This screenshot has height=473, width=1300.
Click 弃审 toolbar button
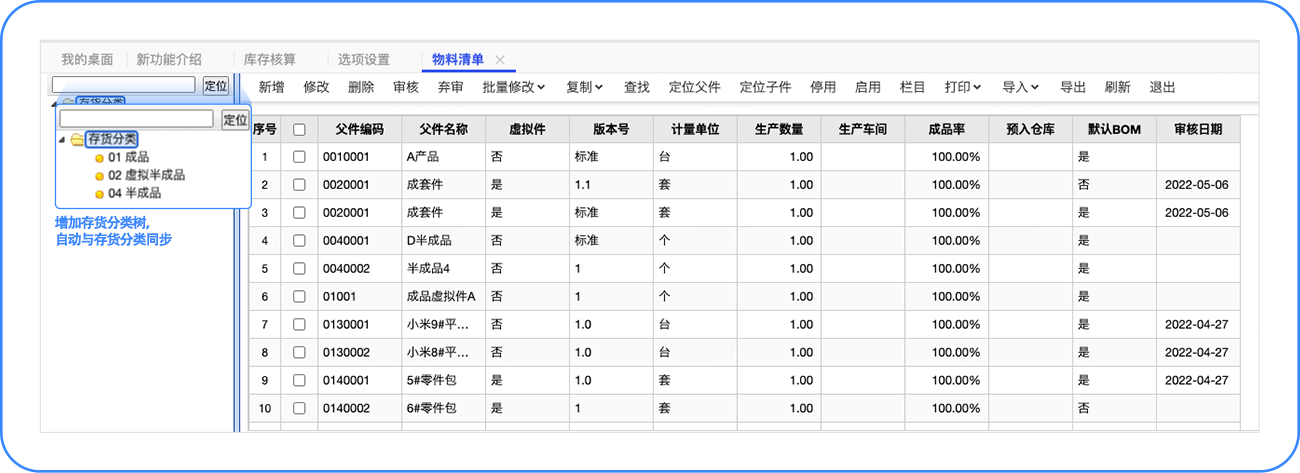(451, 87)
